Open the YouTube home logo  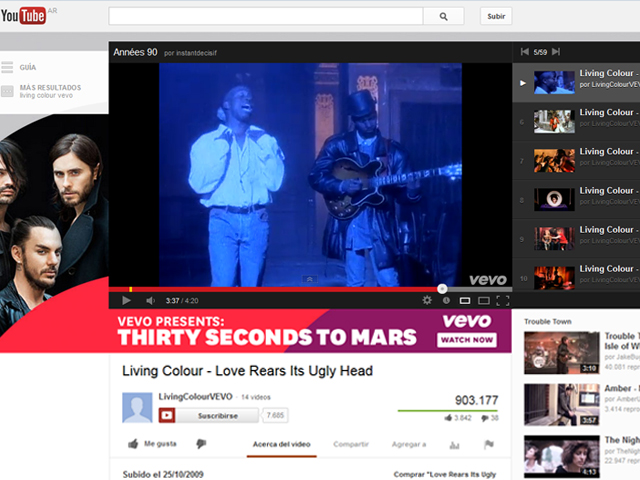[23, 16]
